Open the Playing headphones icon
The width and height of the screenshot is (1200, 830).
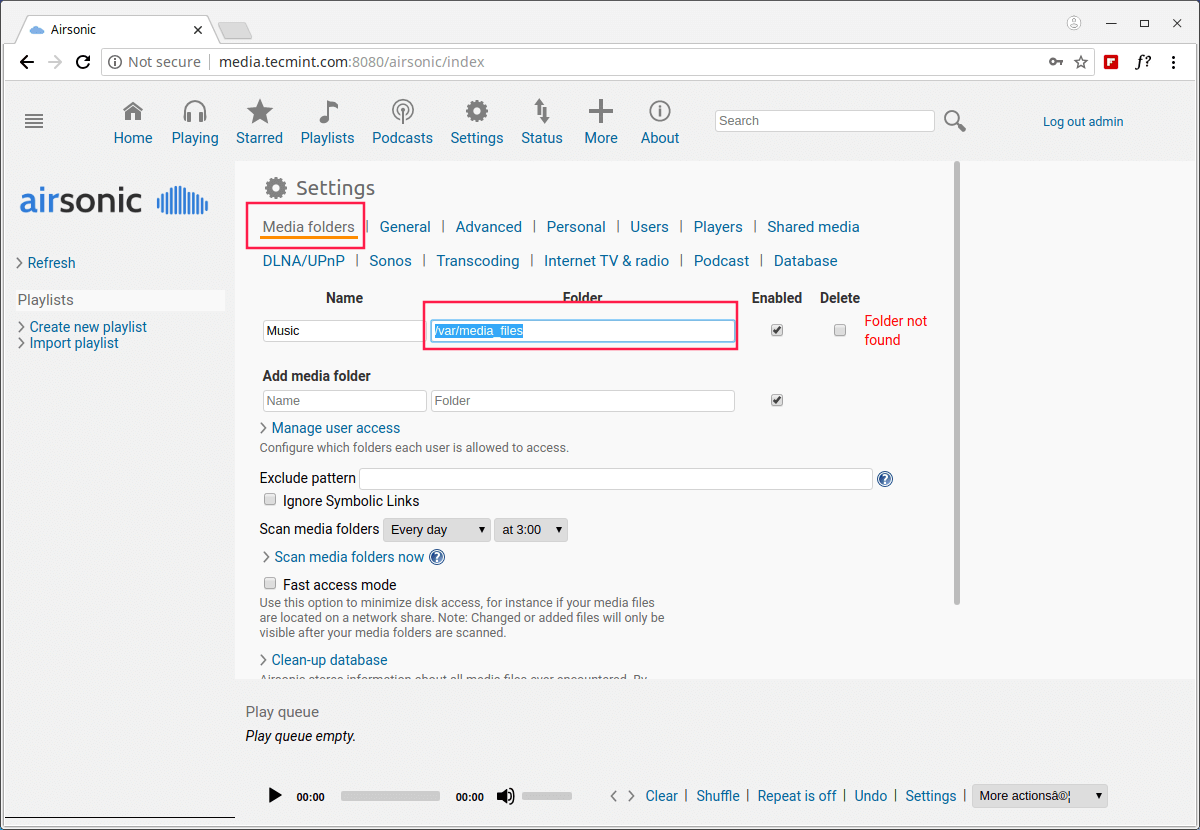[195, 111]
